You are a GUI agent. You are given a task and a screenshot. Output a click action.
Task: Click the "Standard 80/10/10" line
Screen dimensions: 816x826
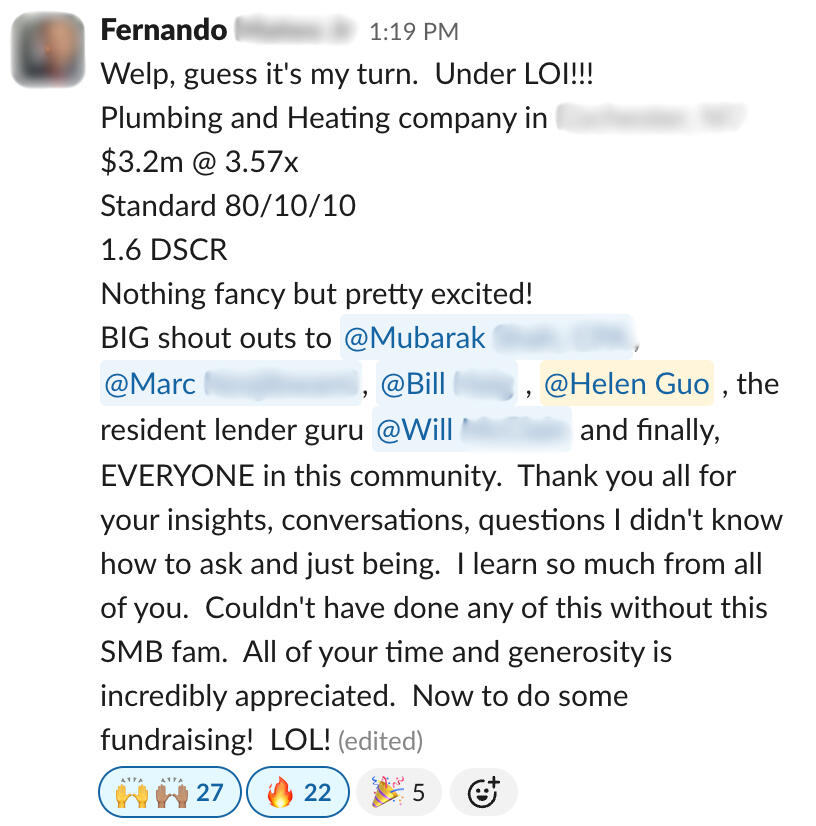point(228,206)
